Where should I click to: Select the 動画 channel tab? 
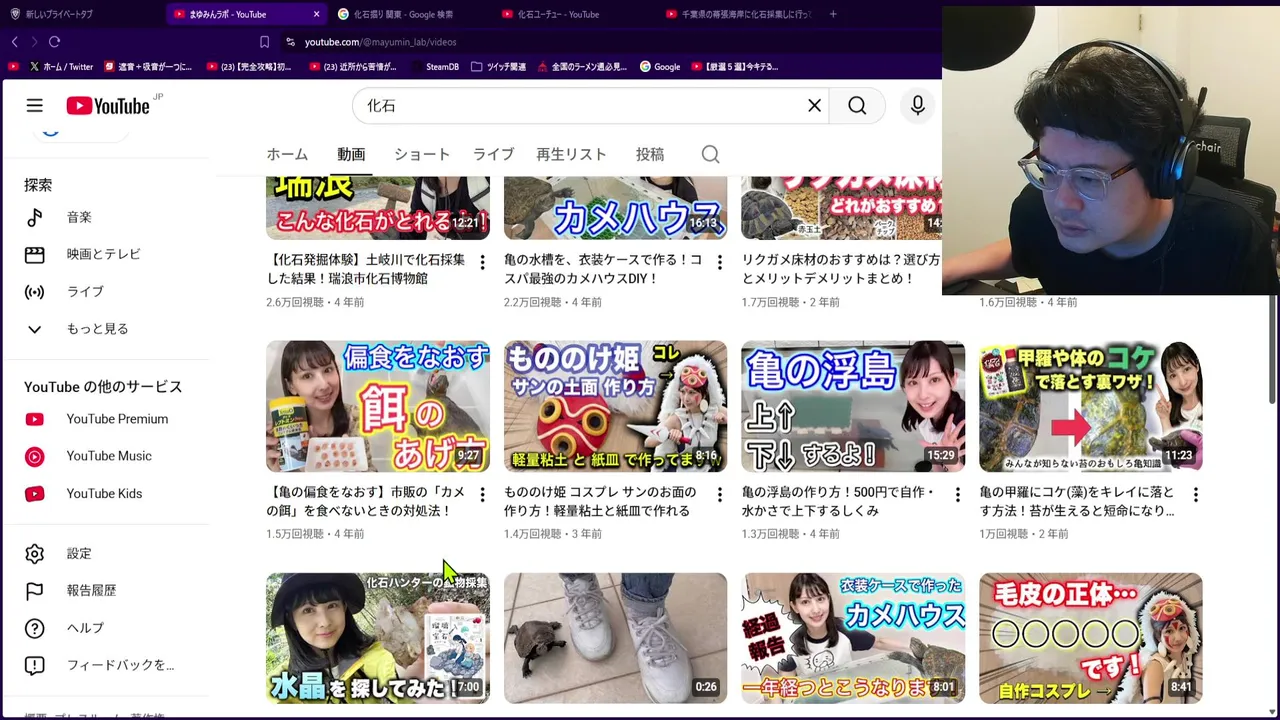[351, 155]
